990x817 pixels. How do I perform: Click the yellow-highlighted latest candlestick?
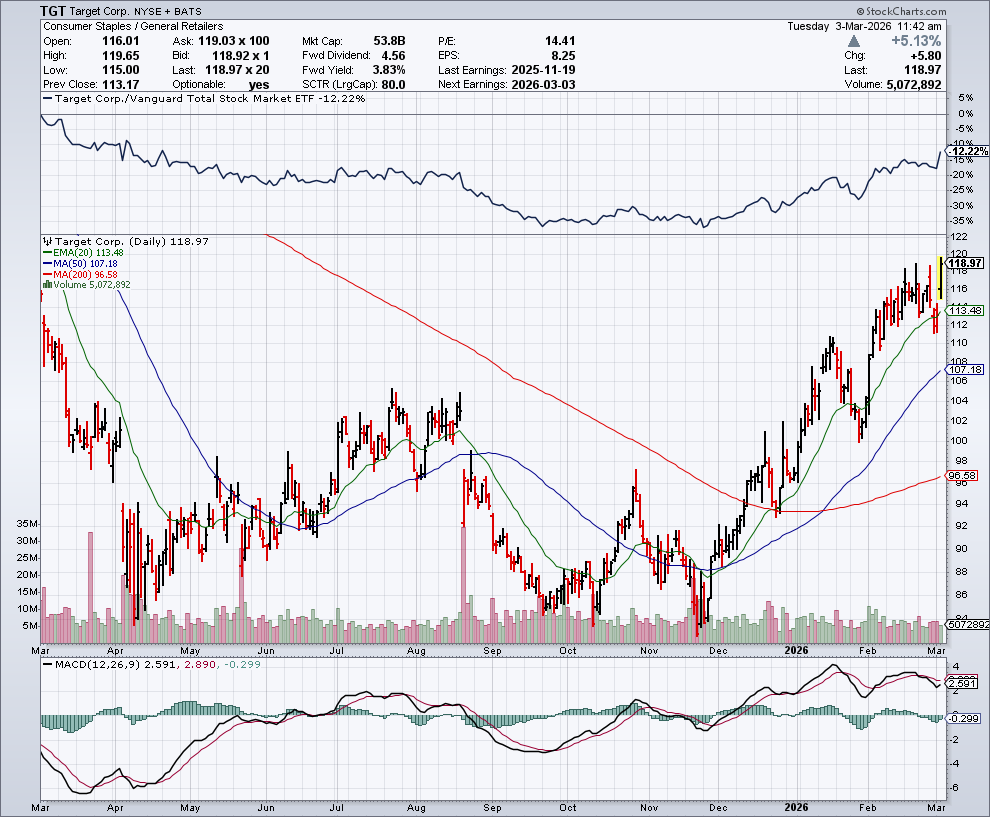coord(941,277)
